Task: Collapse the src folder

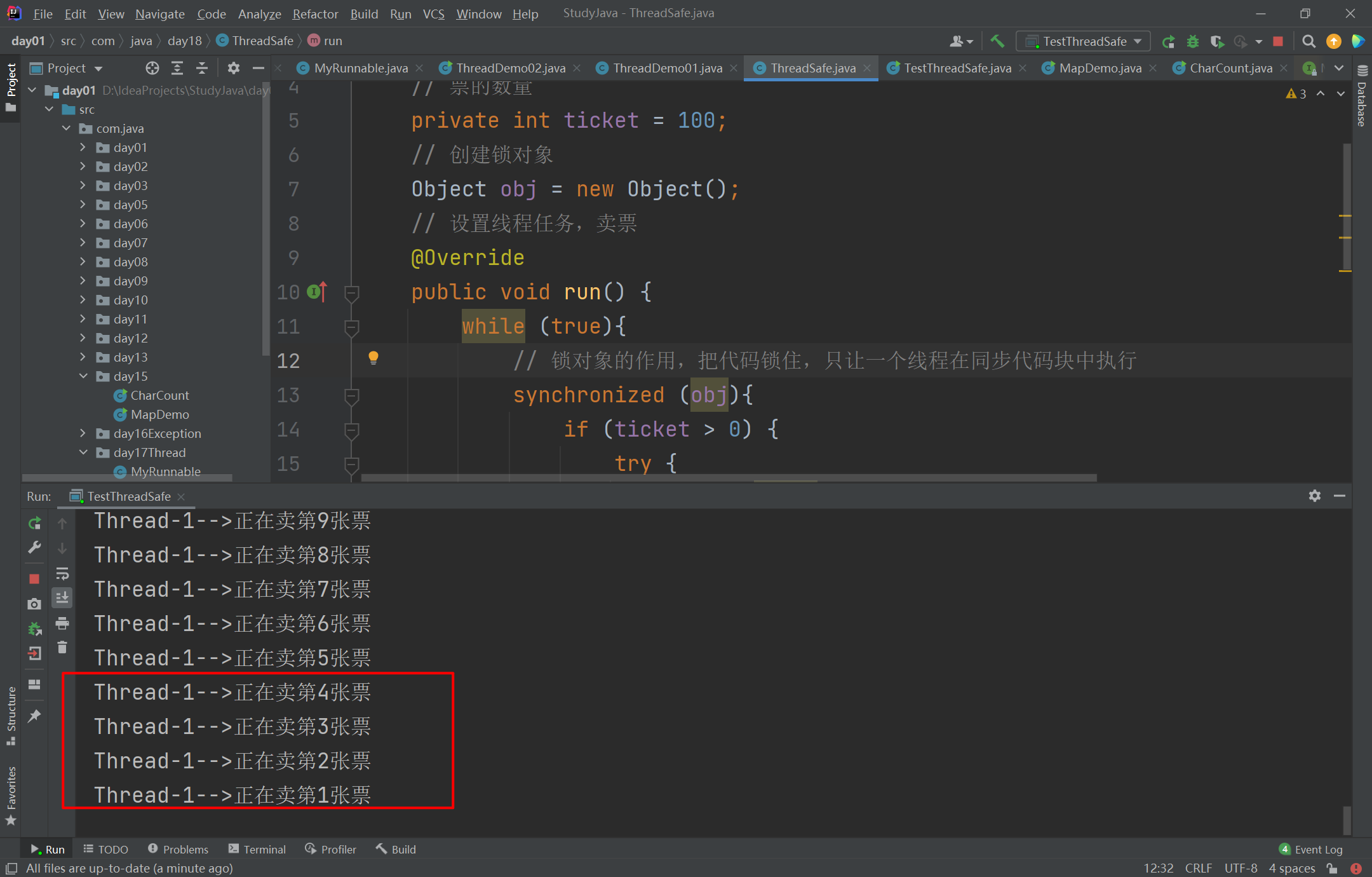Action: (x=50, y=109)
